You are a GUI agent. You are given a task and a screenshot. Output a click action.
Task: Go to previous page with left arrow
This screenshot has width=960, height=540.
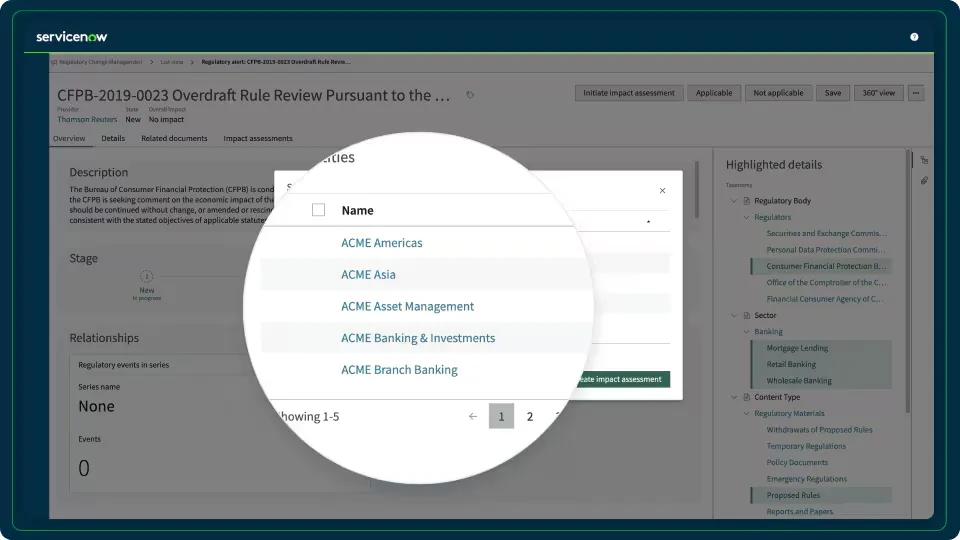click(473, 416)
